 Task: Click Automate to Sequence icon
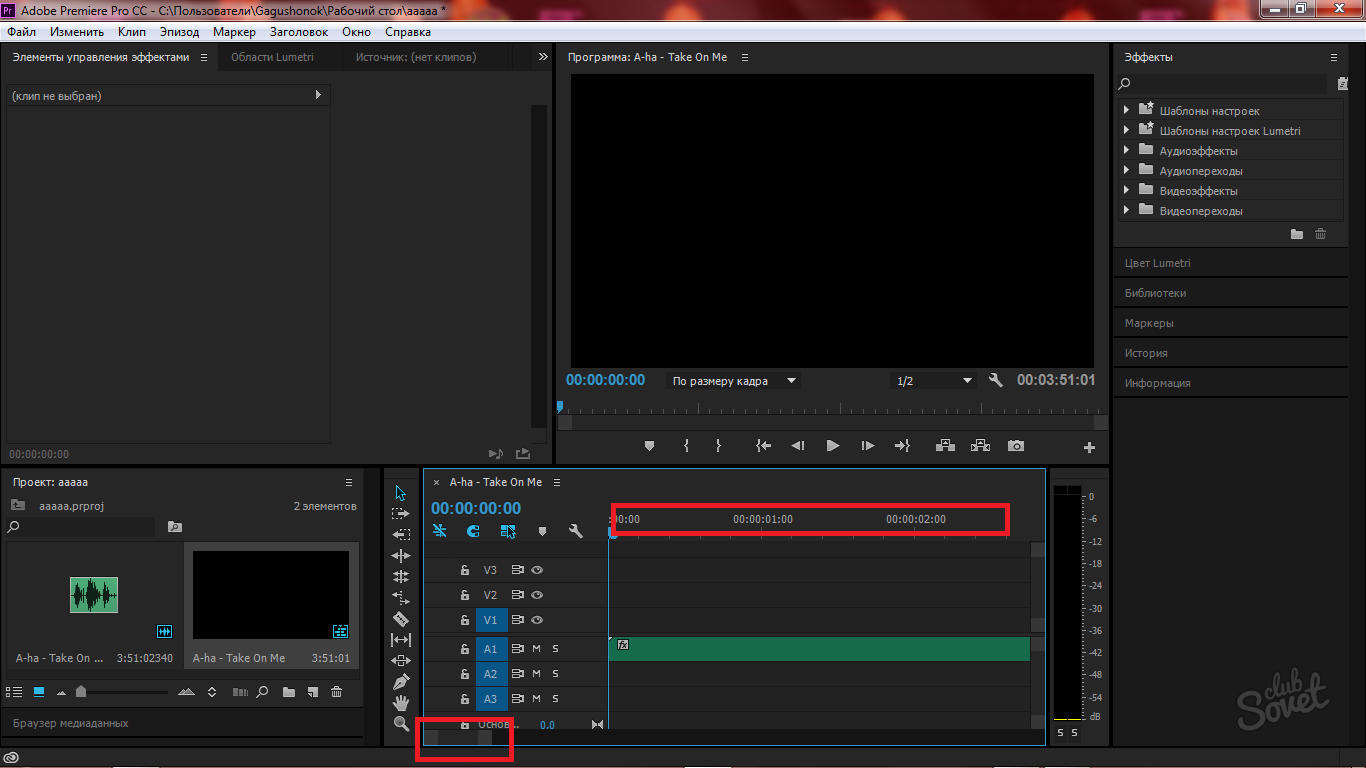(x=240, y=692)
